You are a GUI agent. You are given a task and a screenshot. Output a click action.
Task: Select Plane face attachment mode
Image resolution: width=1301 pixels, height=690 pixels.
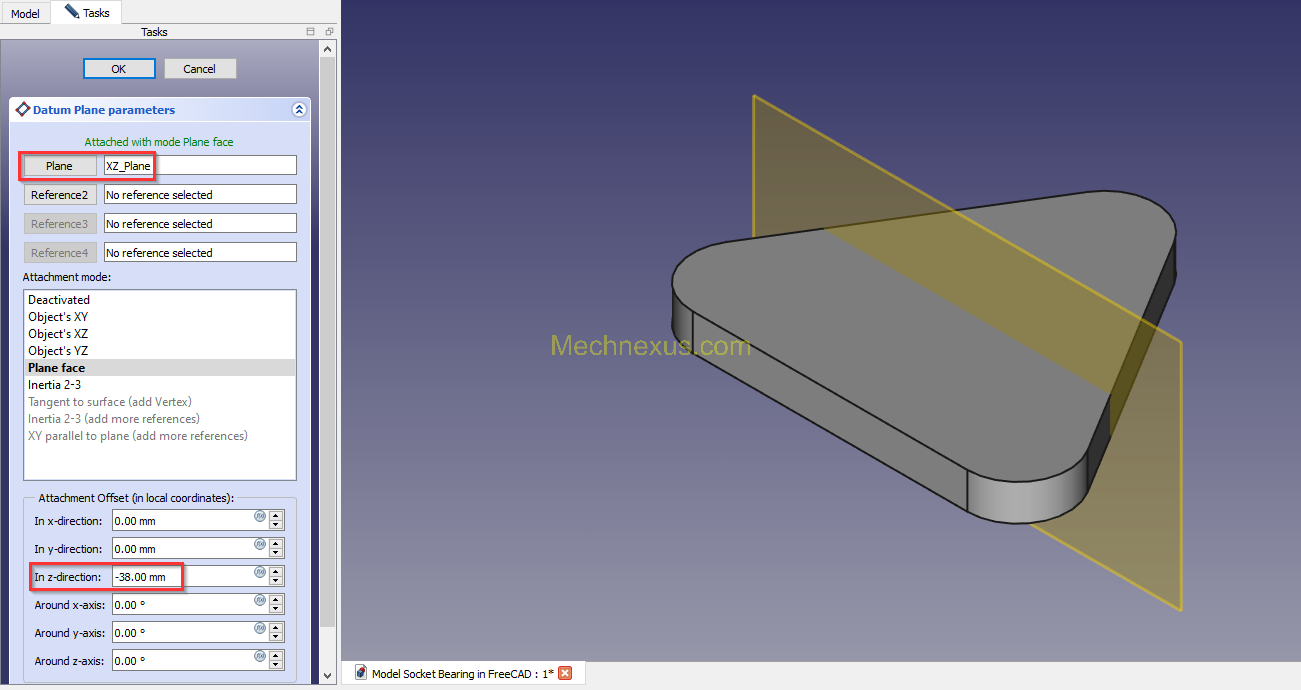[x=160, y=368]
